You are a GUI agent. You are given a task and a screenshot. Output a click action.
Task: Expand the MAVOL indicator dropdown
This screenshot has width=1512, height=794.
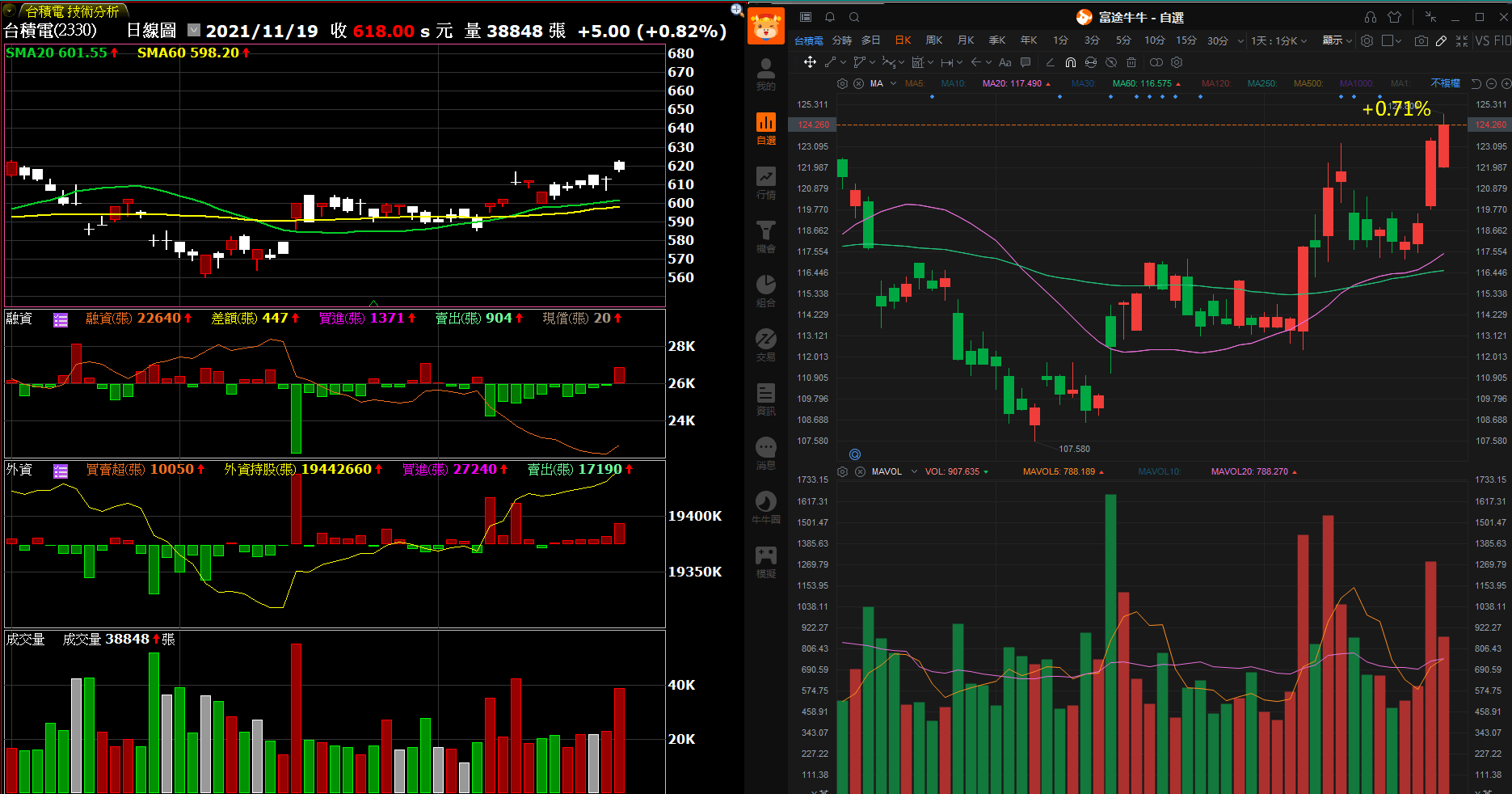[x=914, y=471]
